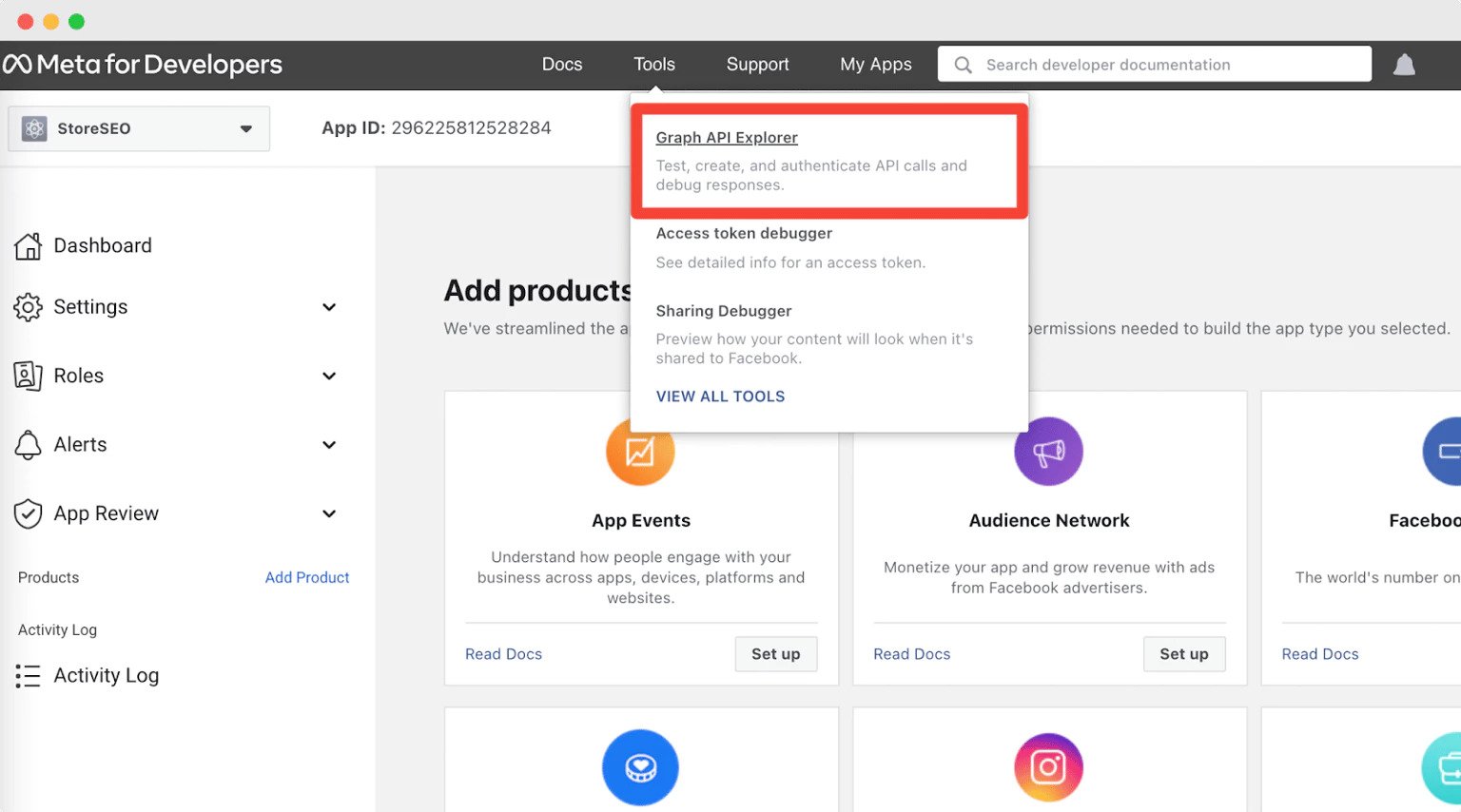Expand the Settings sidebar section
1461x812 pixels.
[x=329, y=307]
